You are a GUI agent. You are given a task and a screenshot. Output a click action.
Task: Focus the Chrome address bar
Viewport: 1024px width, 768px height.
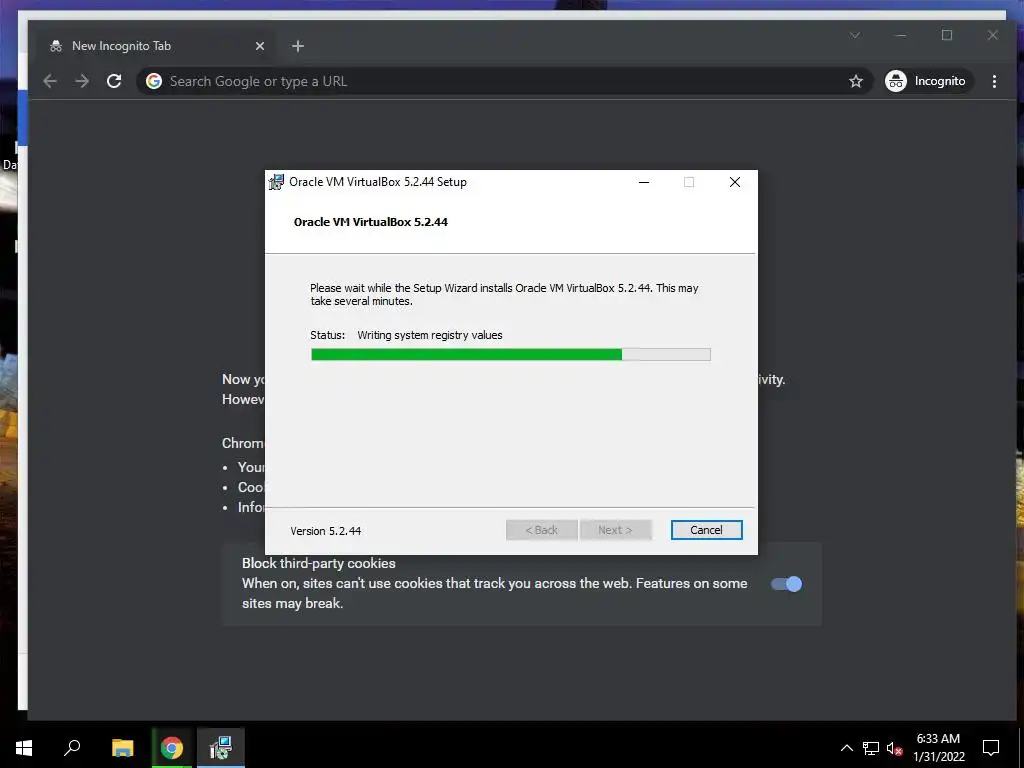coord(504,81)
